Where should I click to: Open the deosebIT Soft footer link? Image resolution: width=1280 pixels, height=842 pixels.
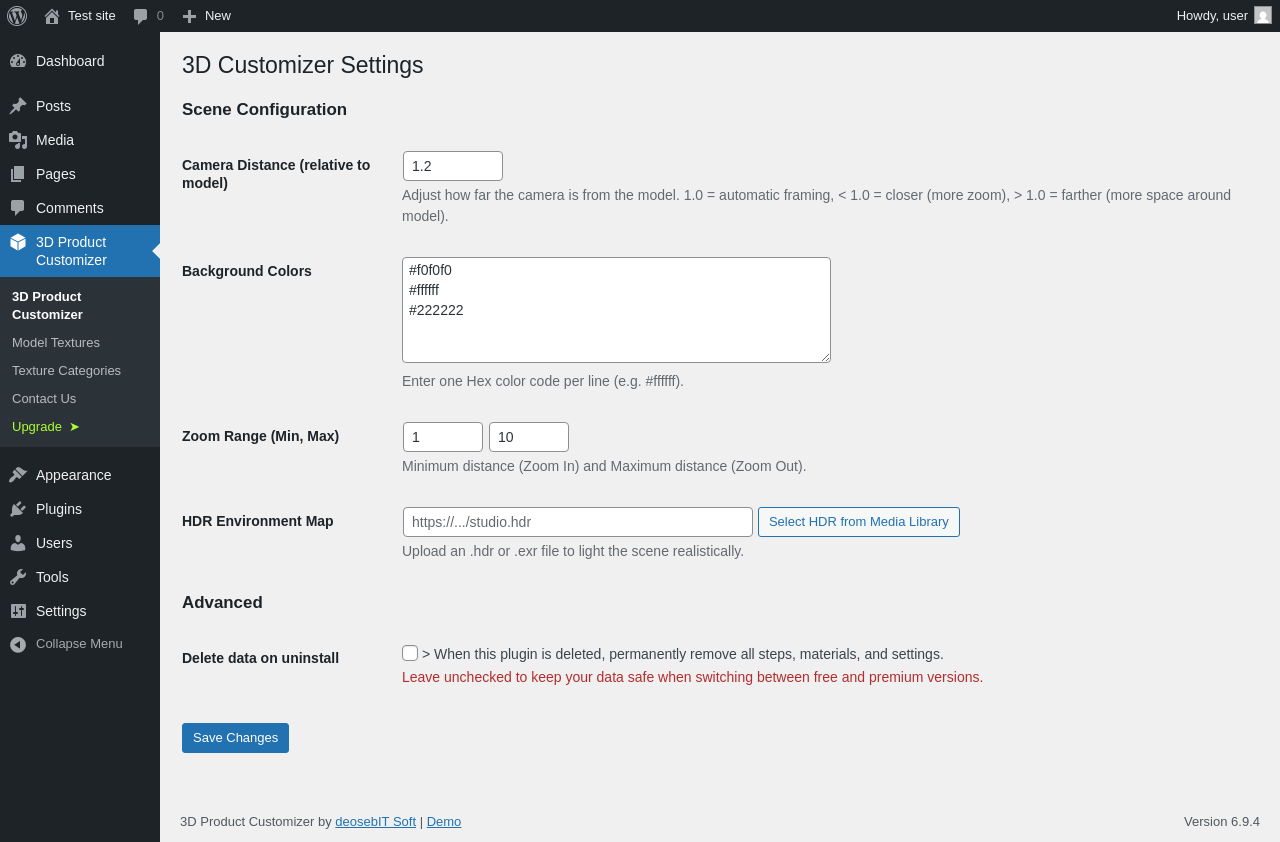375,822
